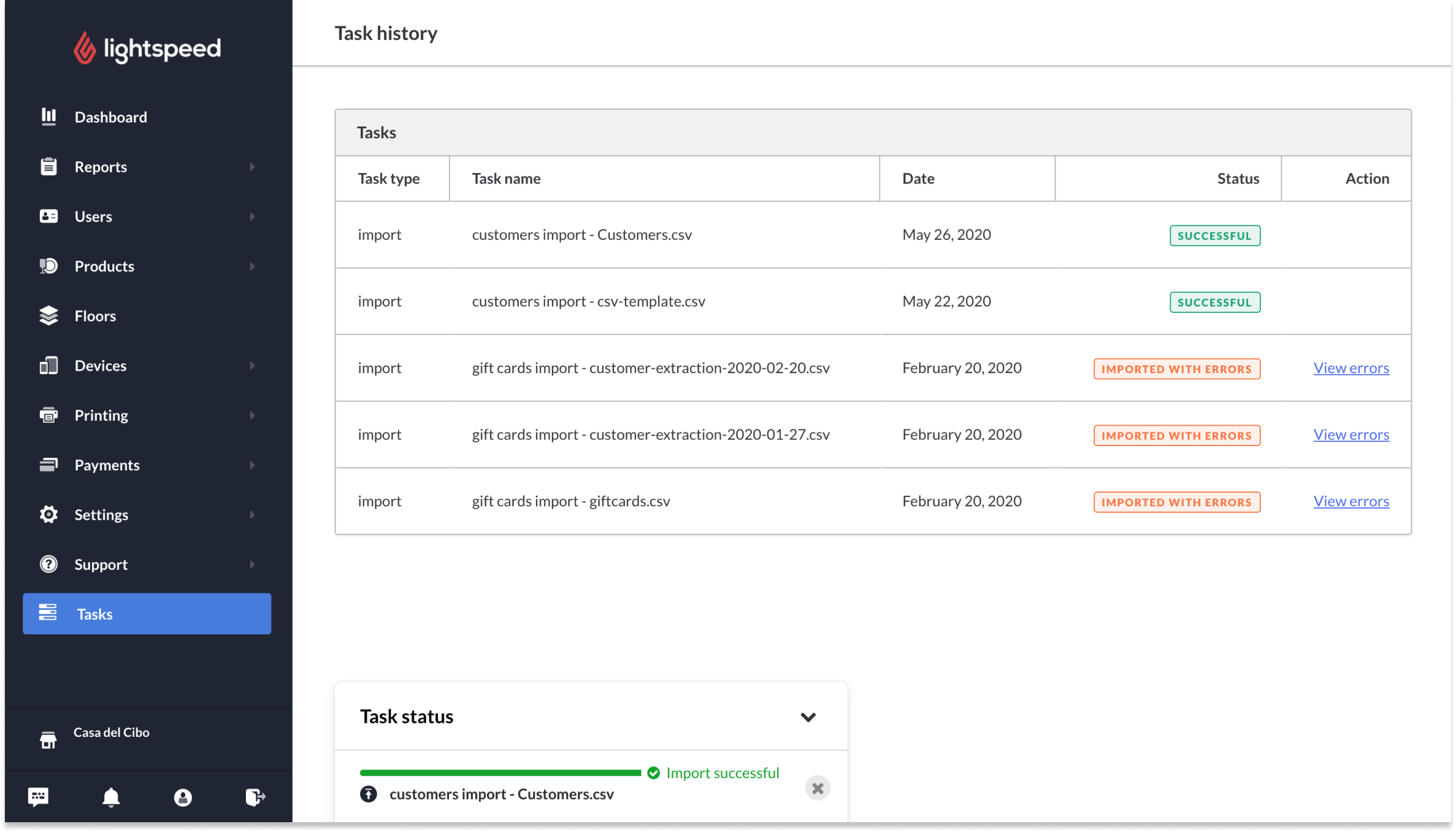1456x832 pixels.
Task: Open the Dashboard menu item
Action: (x=147, y=117)
